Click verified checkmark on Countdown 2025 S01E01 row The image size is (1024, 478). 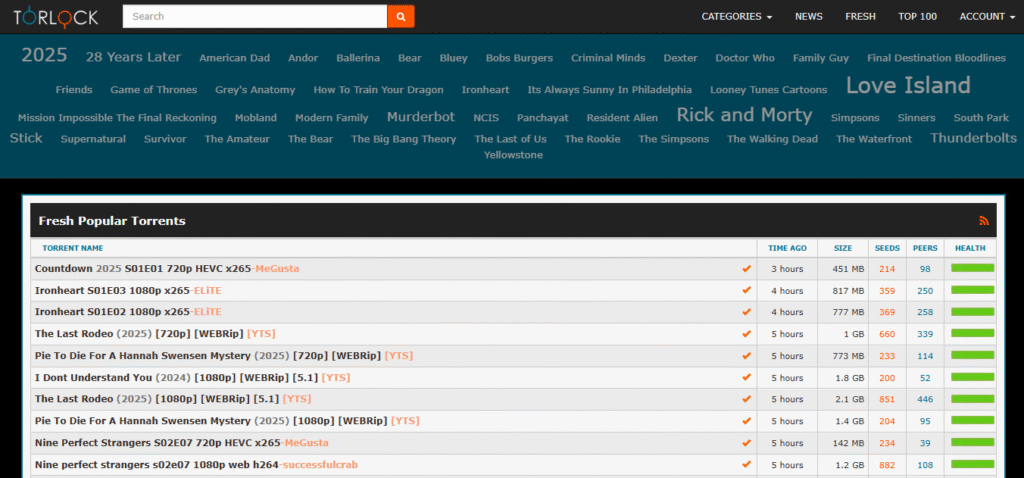coord(746,268)
